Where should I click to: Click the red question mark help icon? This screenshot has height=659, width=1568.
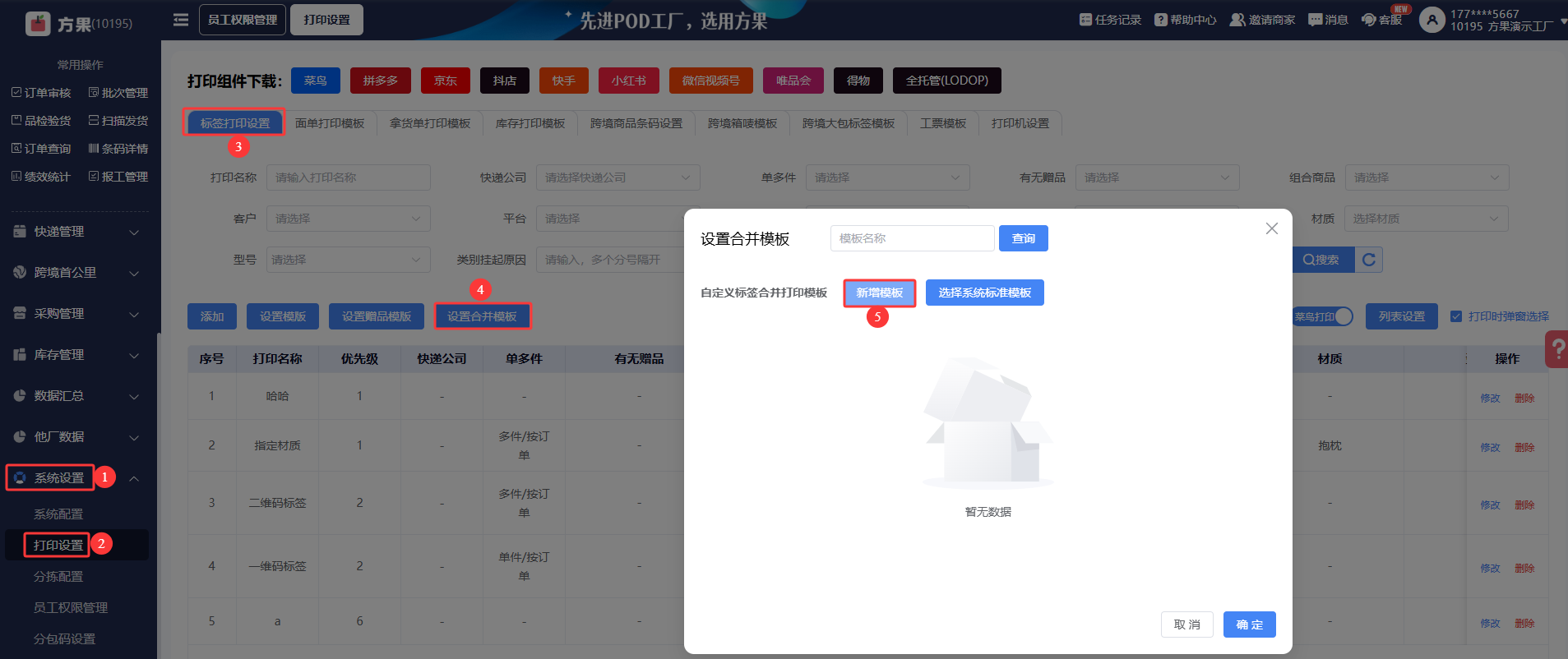(1556, 349)
